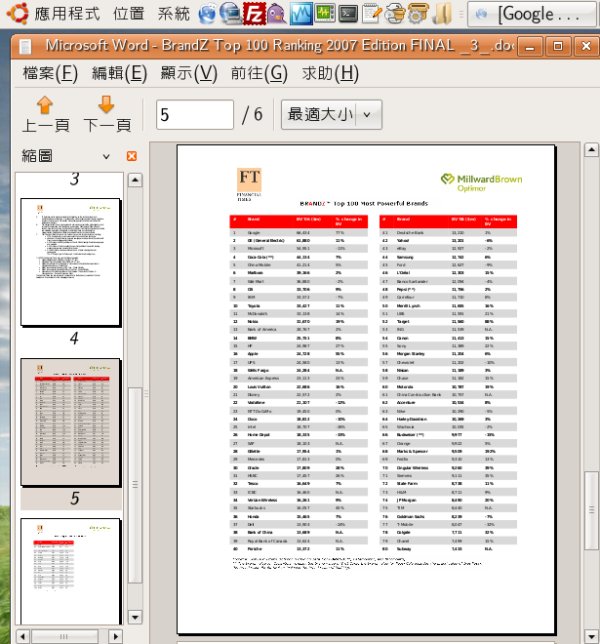This screenshot has height=644, width=600.
Task: Click document view vertical scrollbar handle
Action: click(x=591, y=510)
